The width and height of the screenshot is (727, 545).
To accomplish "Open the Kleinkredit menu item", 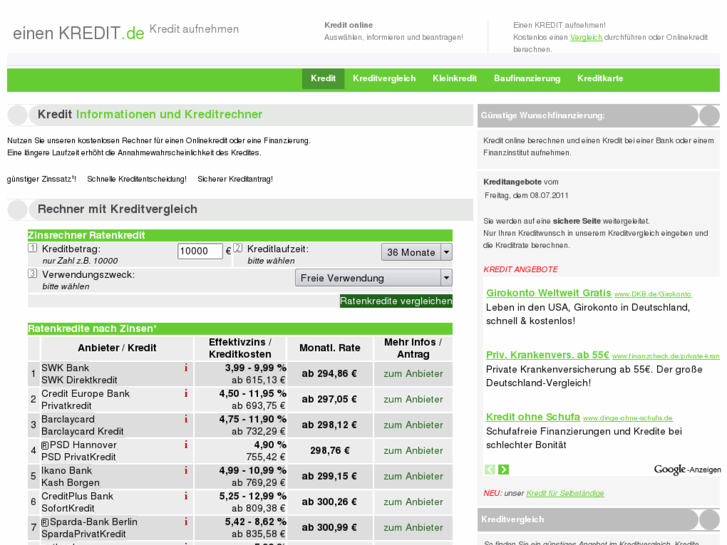I will click(454, 78).
